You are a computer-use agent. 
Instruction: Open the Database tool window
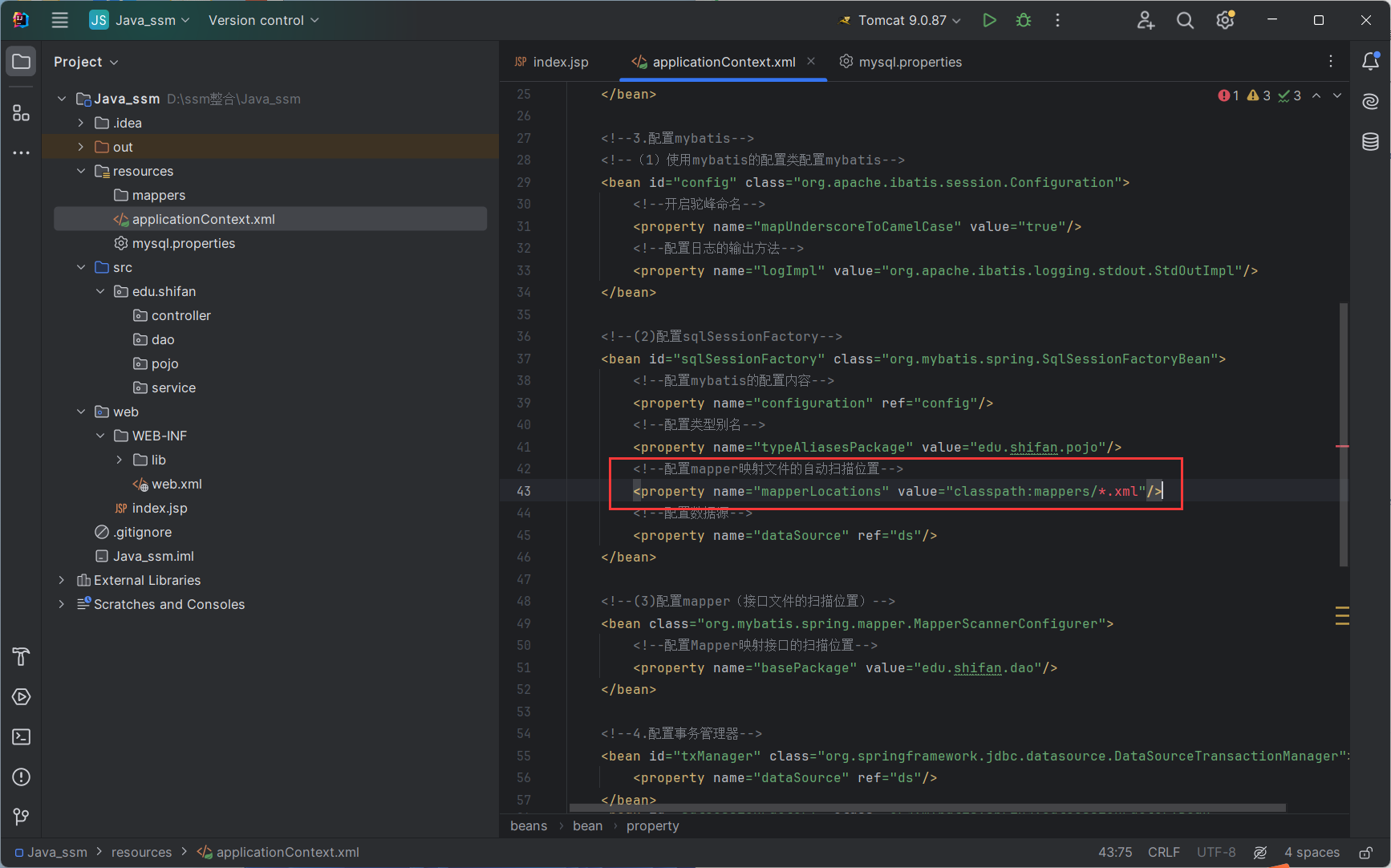(x=1370, y=142)
